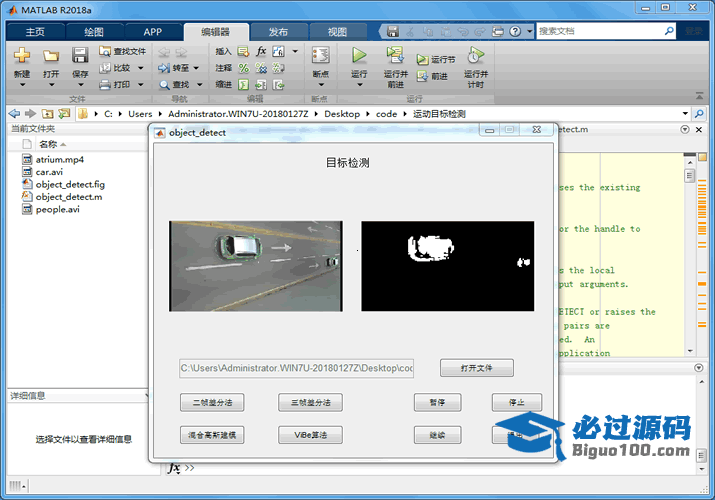Screen dimensions: 715x500
Task: Click the Breakpoints (断点) icon
Action: pos(321,56)
